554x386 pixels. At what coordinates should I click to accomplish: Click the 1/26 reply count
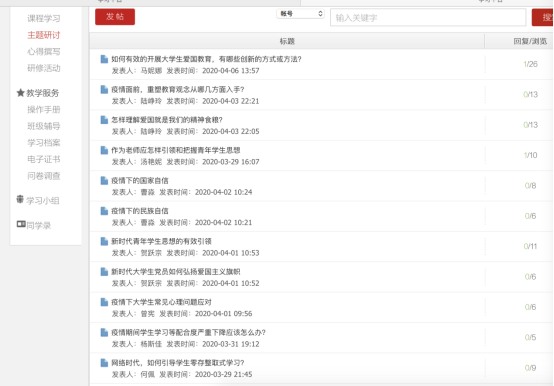pyautogui.click(x=530, y=64)
